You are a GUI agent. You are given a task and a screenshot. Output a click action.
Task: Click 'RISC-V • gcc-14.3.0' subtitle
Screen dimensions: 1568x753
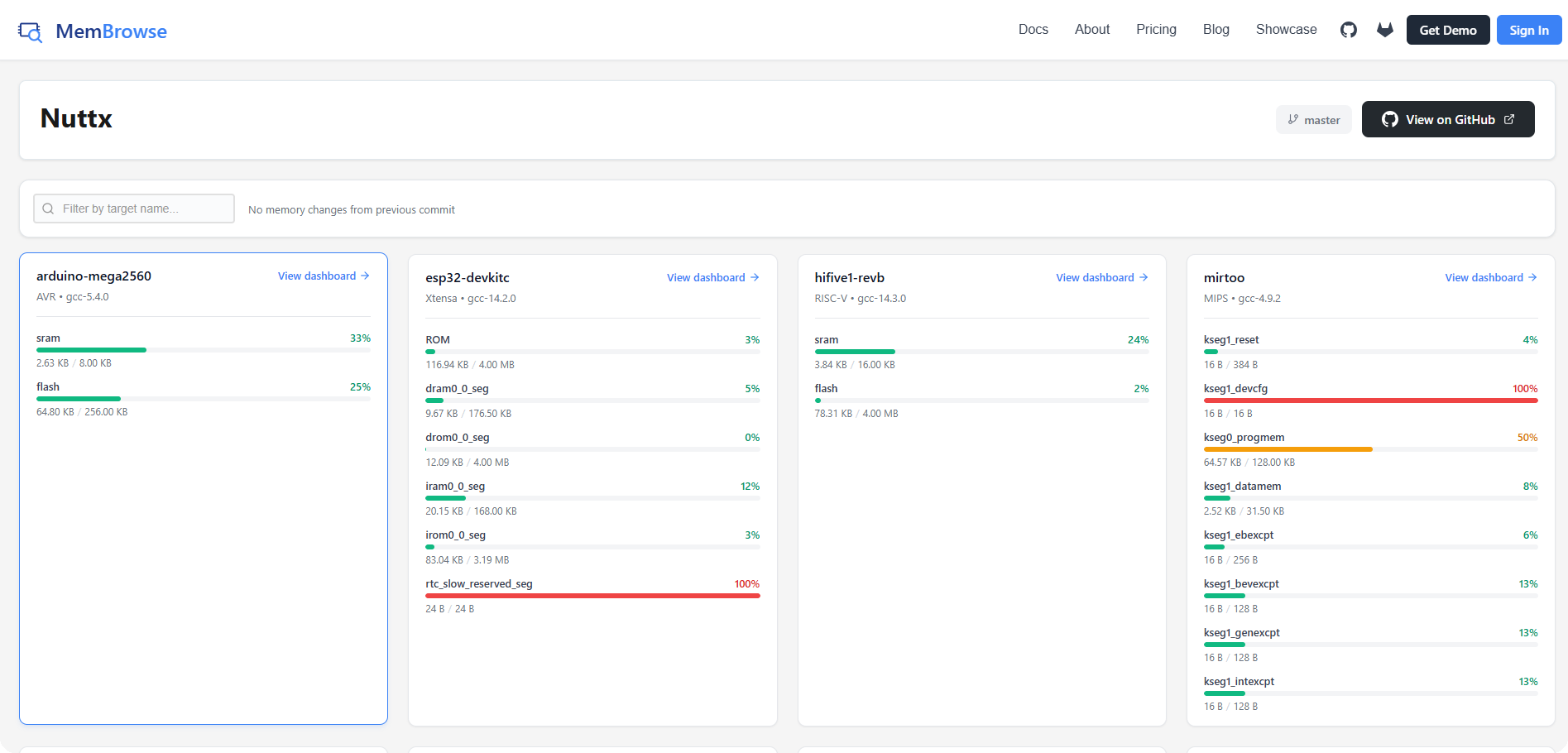click(x=861, y=298)
